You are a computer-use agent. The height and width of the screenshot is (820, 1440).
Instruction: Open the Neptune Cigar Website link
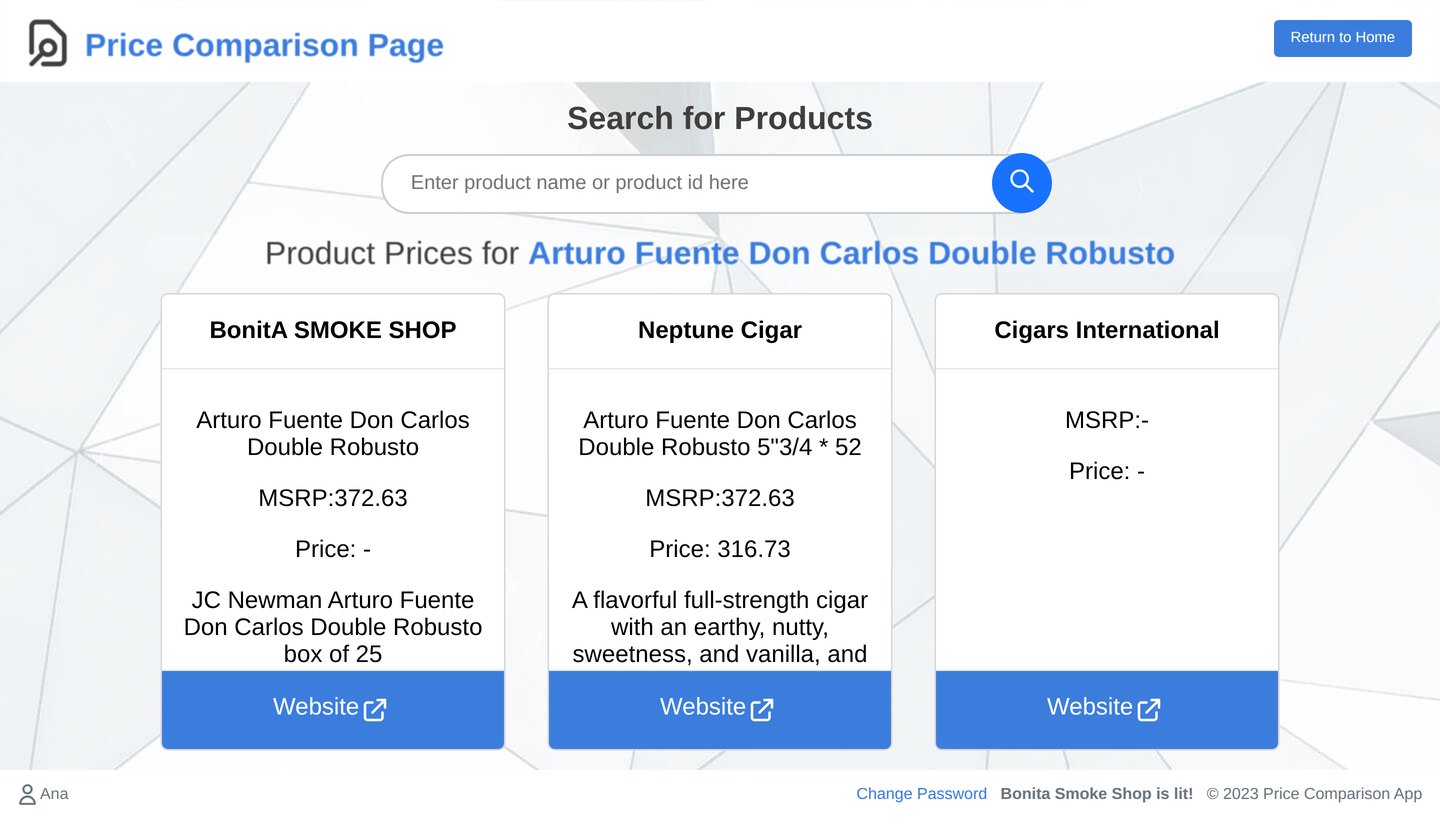tap(720, 709)
